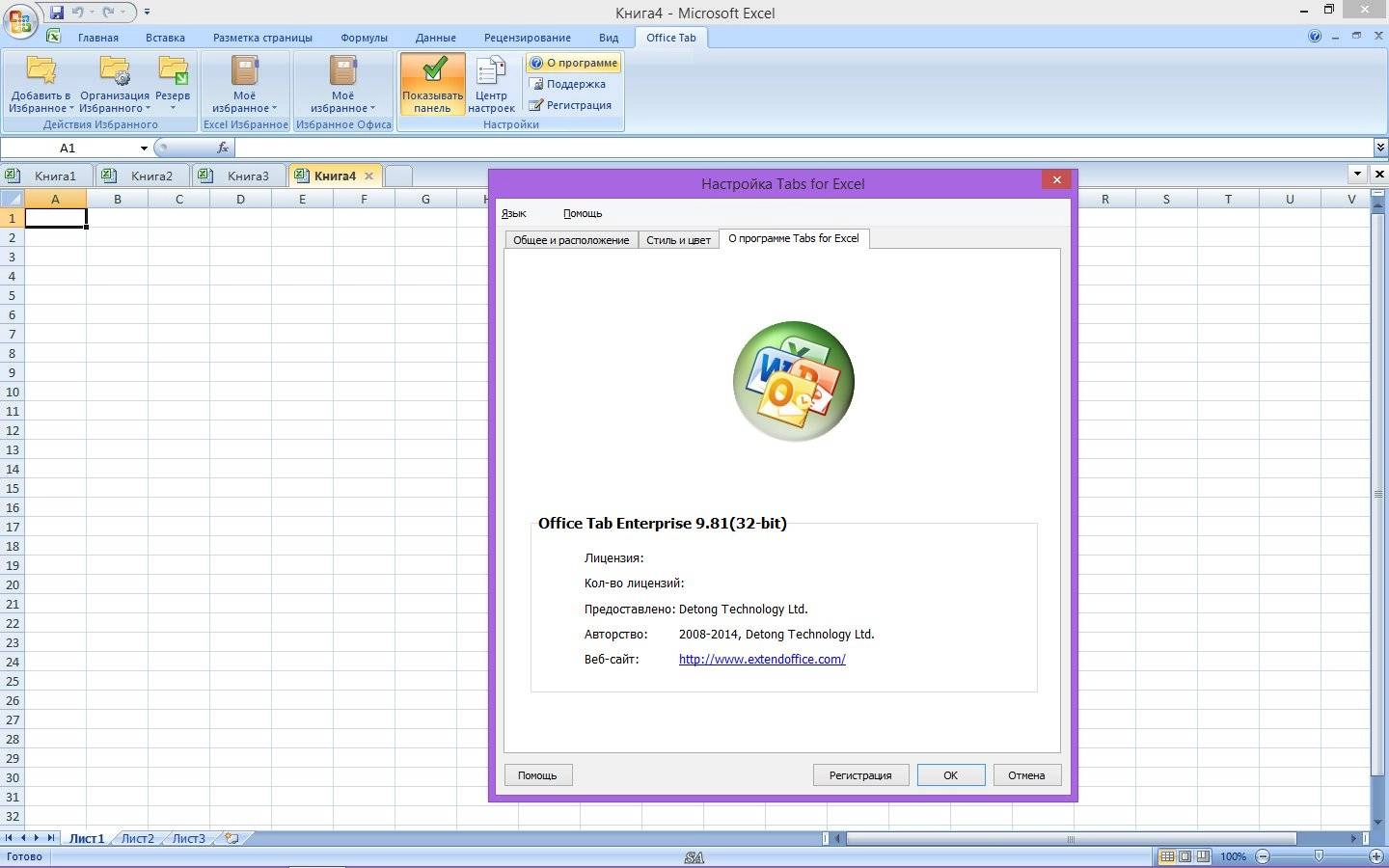Open the Главная ribbon tab

[x=98, y=38]
